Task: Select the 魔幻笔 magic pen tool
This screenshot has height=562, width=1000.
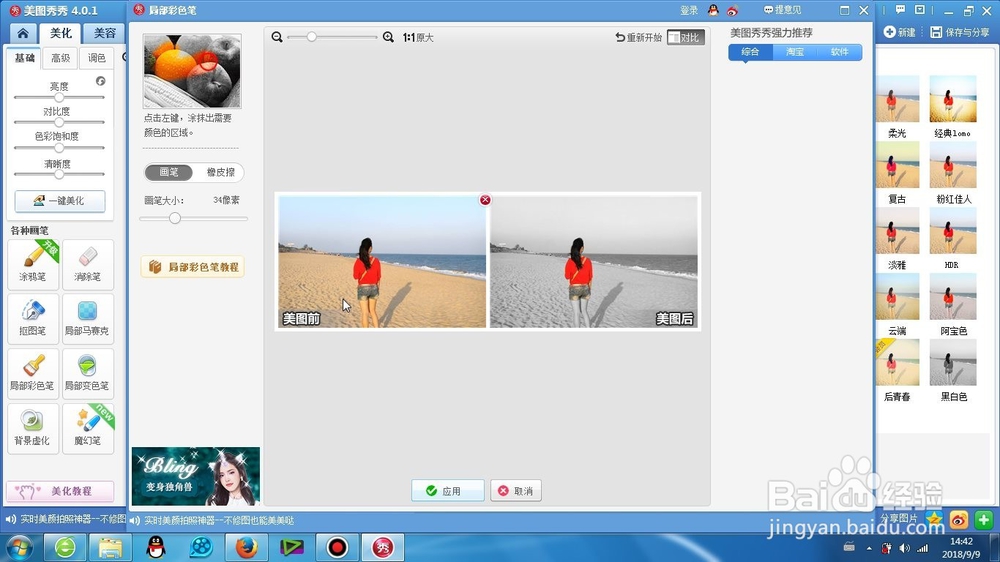Action: point(88,428)
